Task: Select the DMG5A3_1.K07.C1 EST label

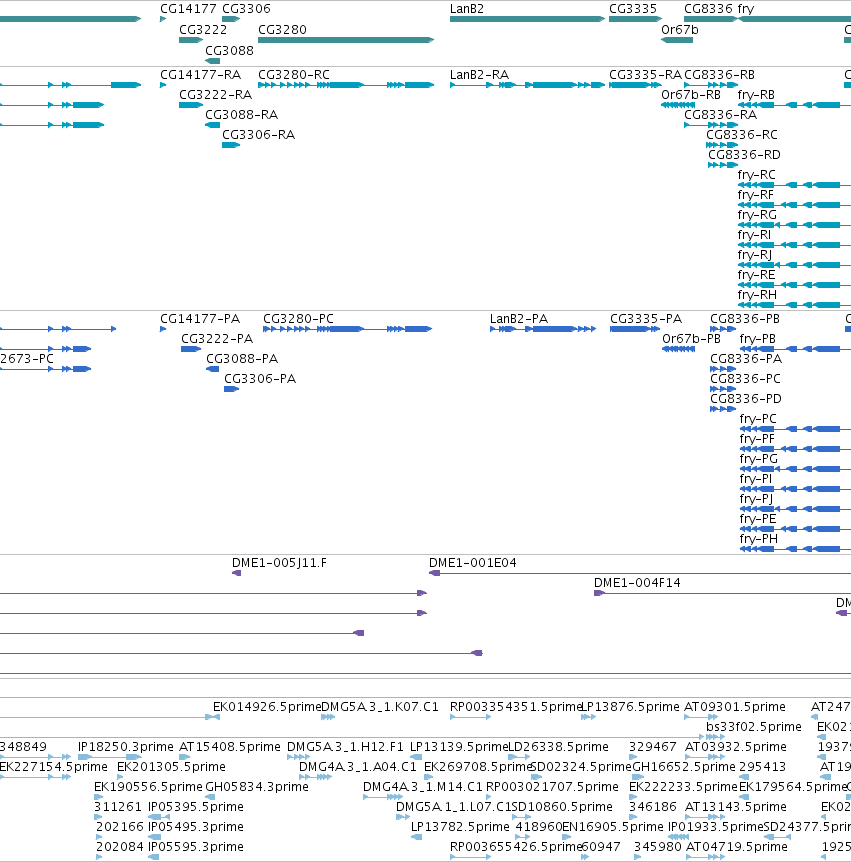Action: 379,707
